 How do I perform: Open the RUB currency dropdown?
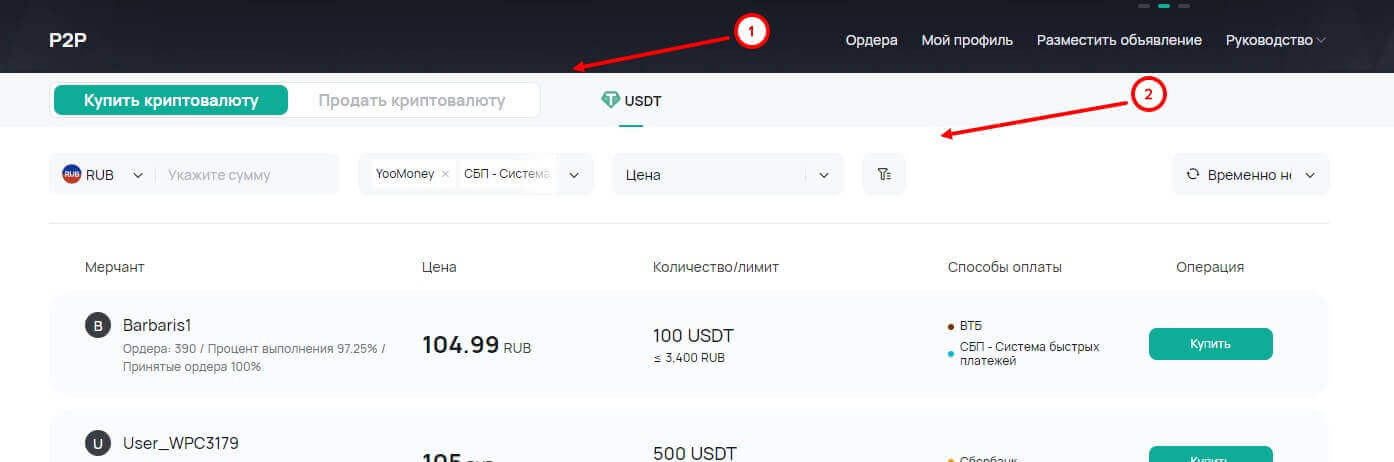point(138,174)
